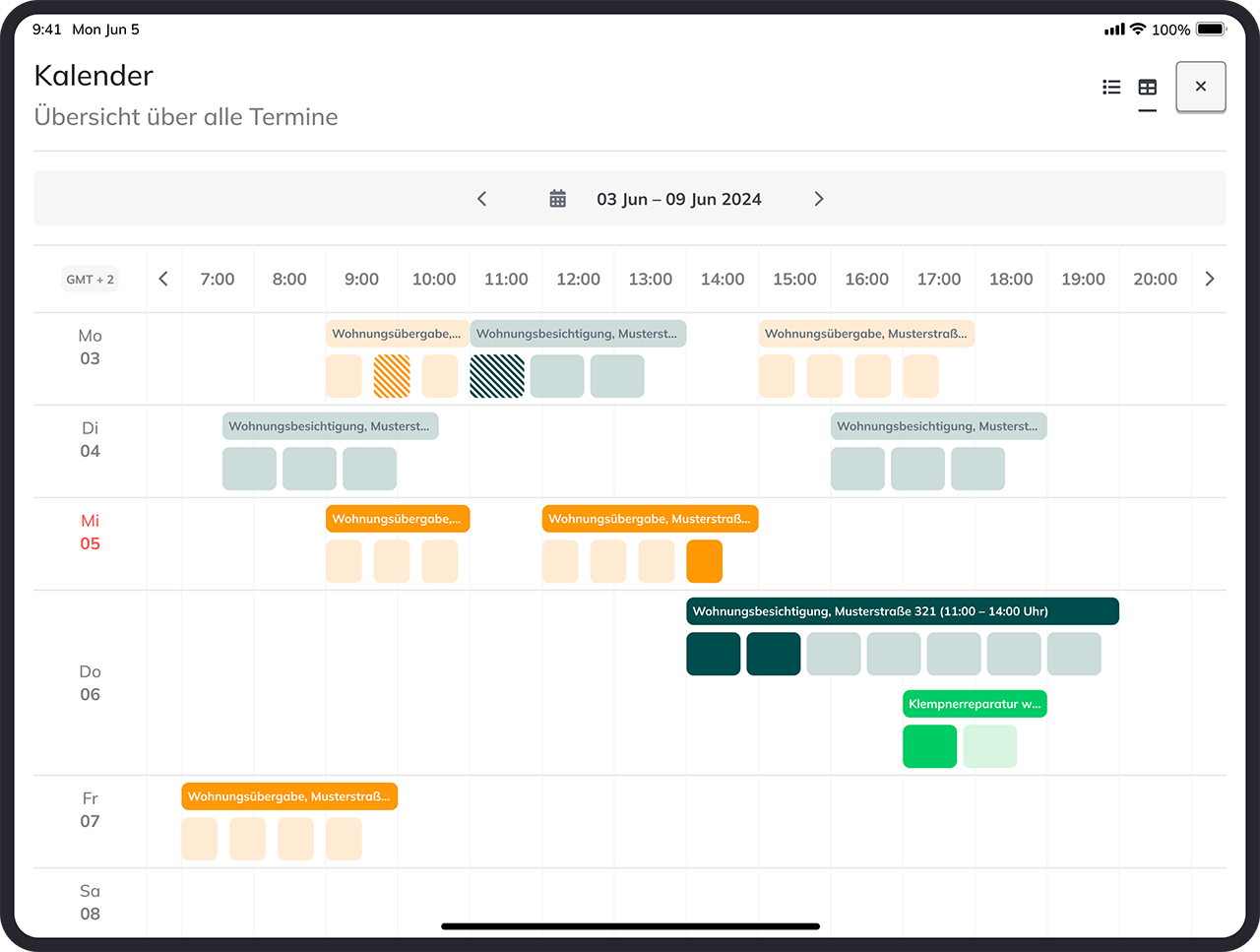Select the dark green striped Monday slot

(x=497, y=376)
